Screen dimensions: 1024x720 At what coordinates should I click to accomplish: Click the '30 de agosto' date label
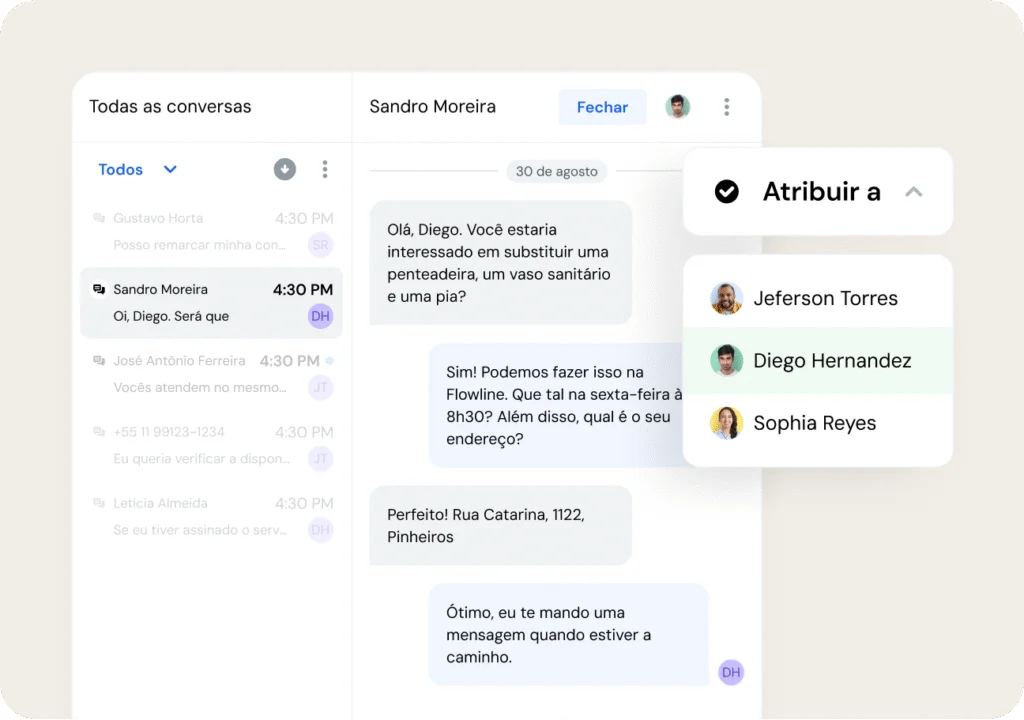pyautogui.click(x=556, y=171)
